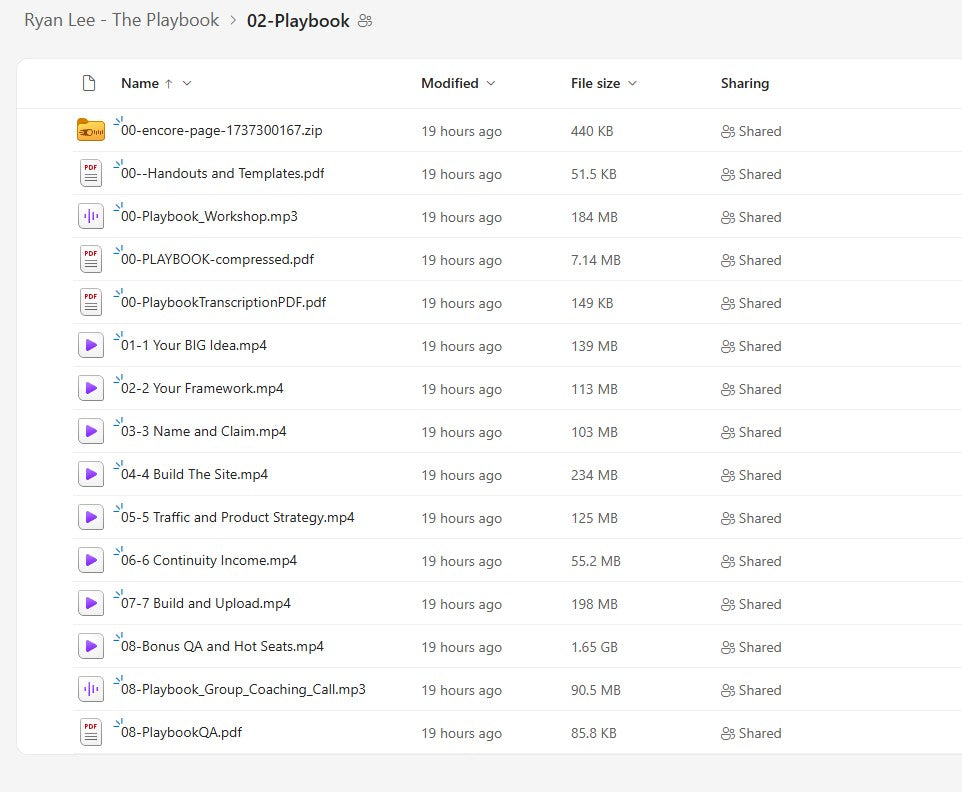Viewport: 962px width, 792px height.
Task: Expand the Modified column sort options
Action: coord(490,84)
